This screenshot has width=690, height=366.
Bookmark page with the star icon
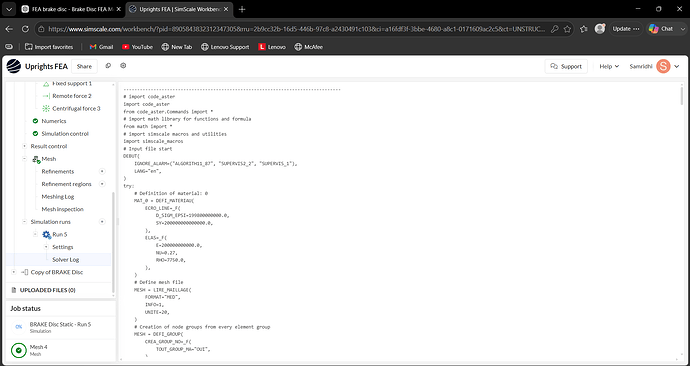click(567, 29)
